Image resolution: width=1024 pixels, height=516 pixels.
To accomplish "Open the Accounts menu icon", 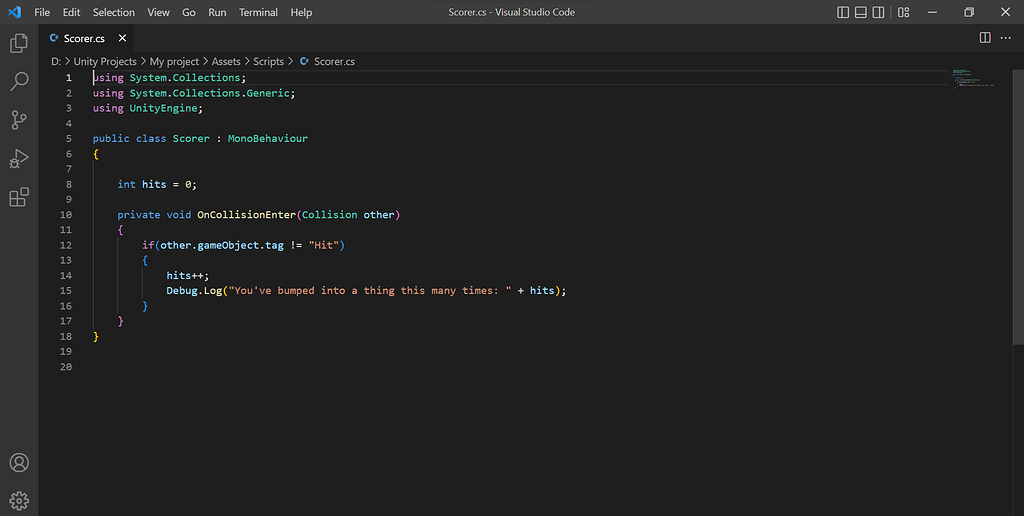I will click(19, 463).
